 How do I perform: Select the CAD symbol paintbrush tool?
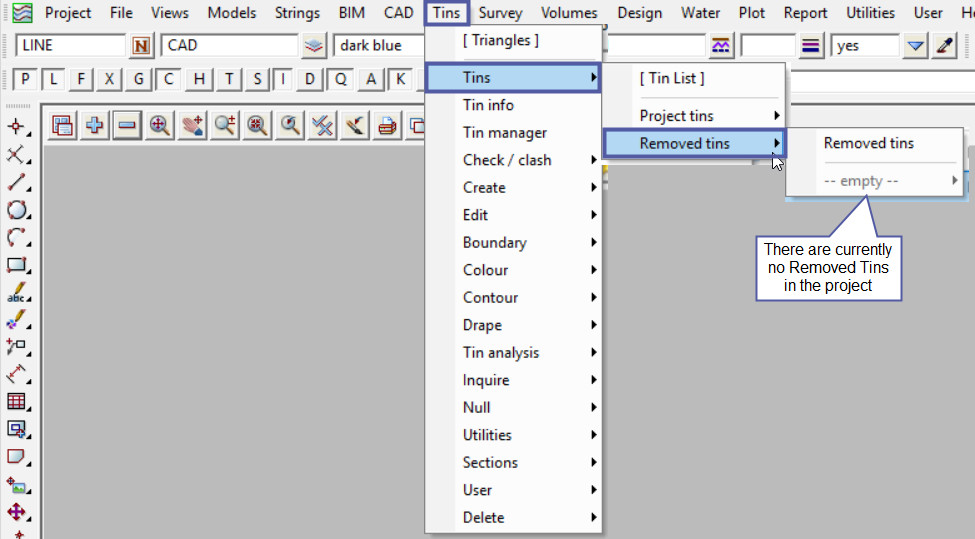click(x=17, y=319)
